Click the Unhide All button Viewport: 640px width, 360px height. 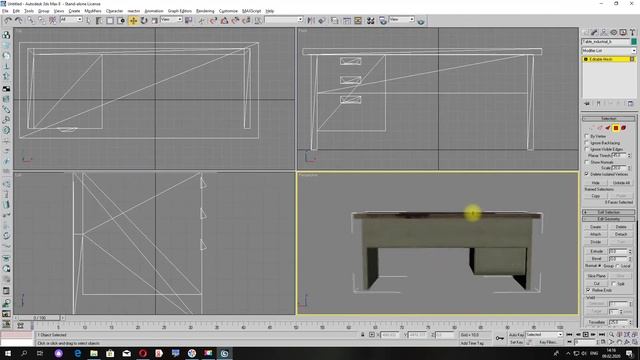(x=621, y=183)
